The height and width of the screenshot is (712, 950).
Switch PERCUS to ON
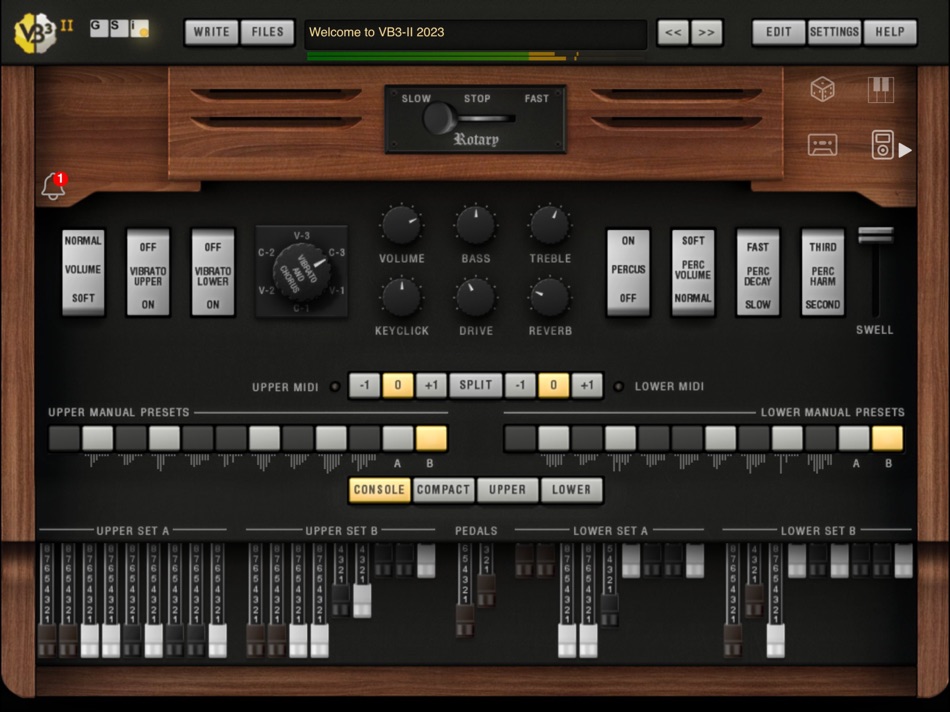pyautogui.click(x=628, y=243)
